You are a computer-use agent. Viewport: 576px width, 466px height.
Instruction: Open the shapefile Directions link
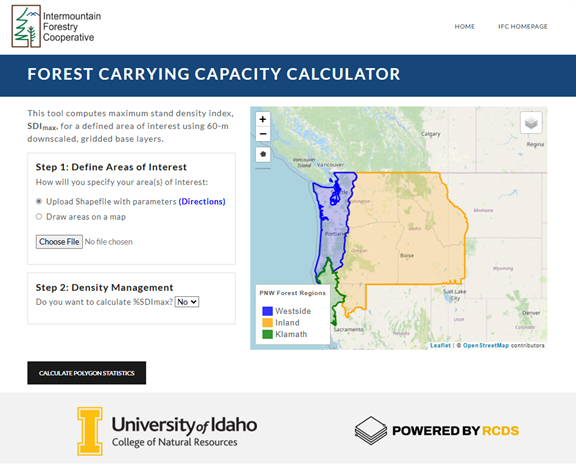[202, 202]
